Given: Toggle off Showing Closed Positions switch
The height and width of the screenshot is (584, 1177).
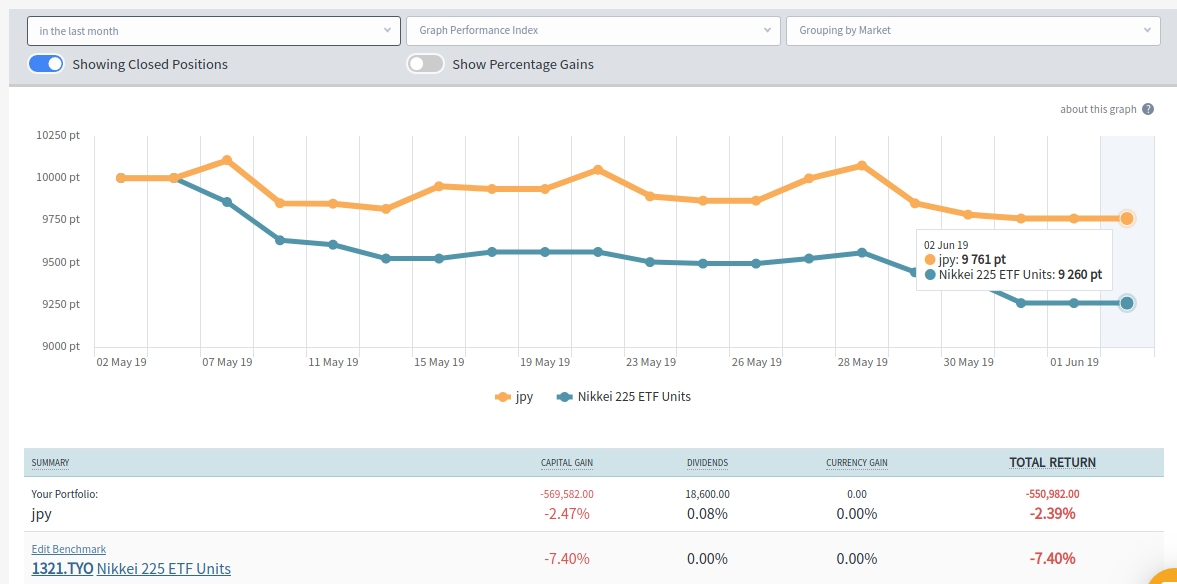Looking at the screenshot, I should [x=46, y=64].
